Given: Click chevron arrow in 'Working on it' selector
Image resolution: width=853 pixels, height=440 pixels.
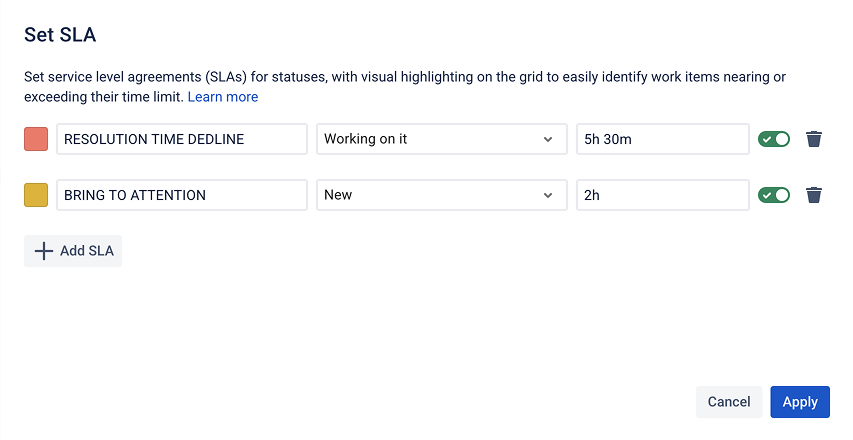Looking at the screenshot, I should click(x=548, y=139).
